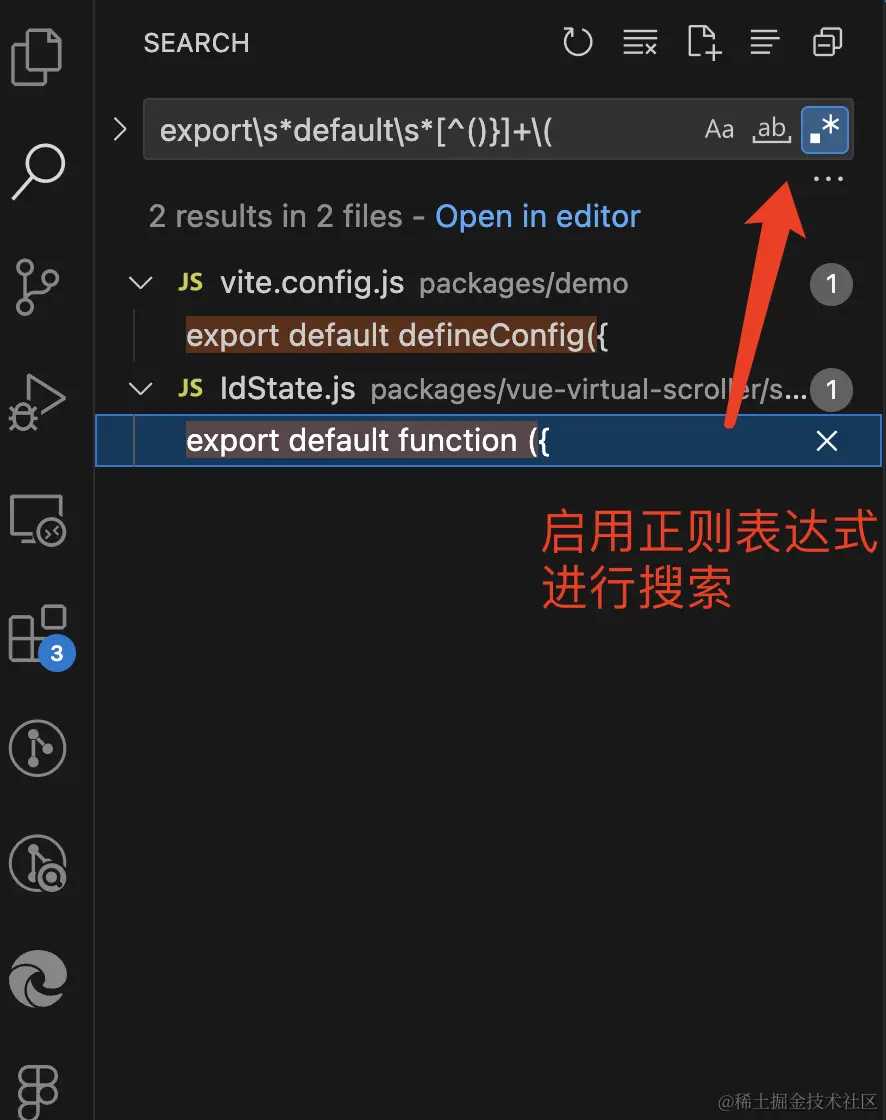Toggle search details three-dot button
886x1120 pixels.
coord(828,179)
